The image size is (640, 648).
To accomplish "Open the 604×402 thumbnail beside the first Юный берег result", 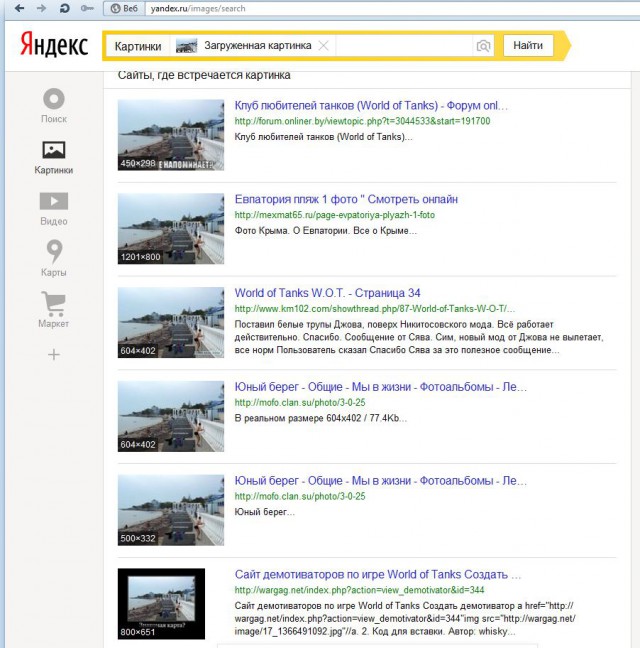I will (x=171, y=416).
